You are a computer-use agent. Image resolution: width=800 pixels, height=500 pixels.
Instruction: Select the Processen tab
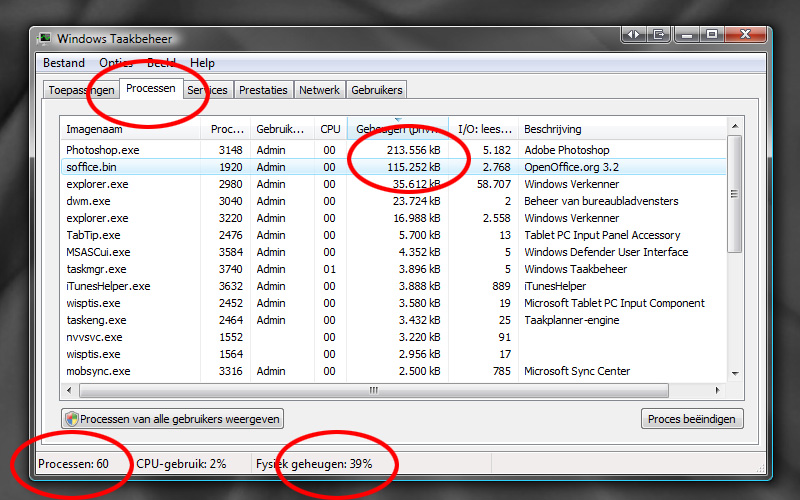click(x=151, y=88)
